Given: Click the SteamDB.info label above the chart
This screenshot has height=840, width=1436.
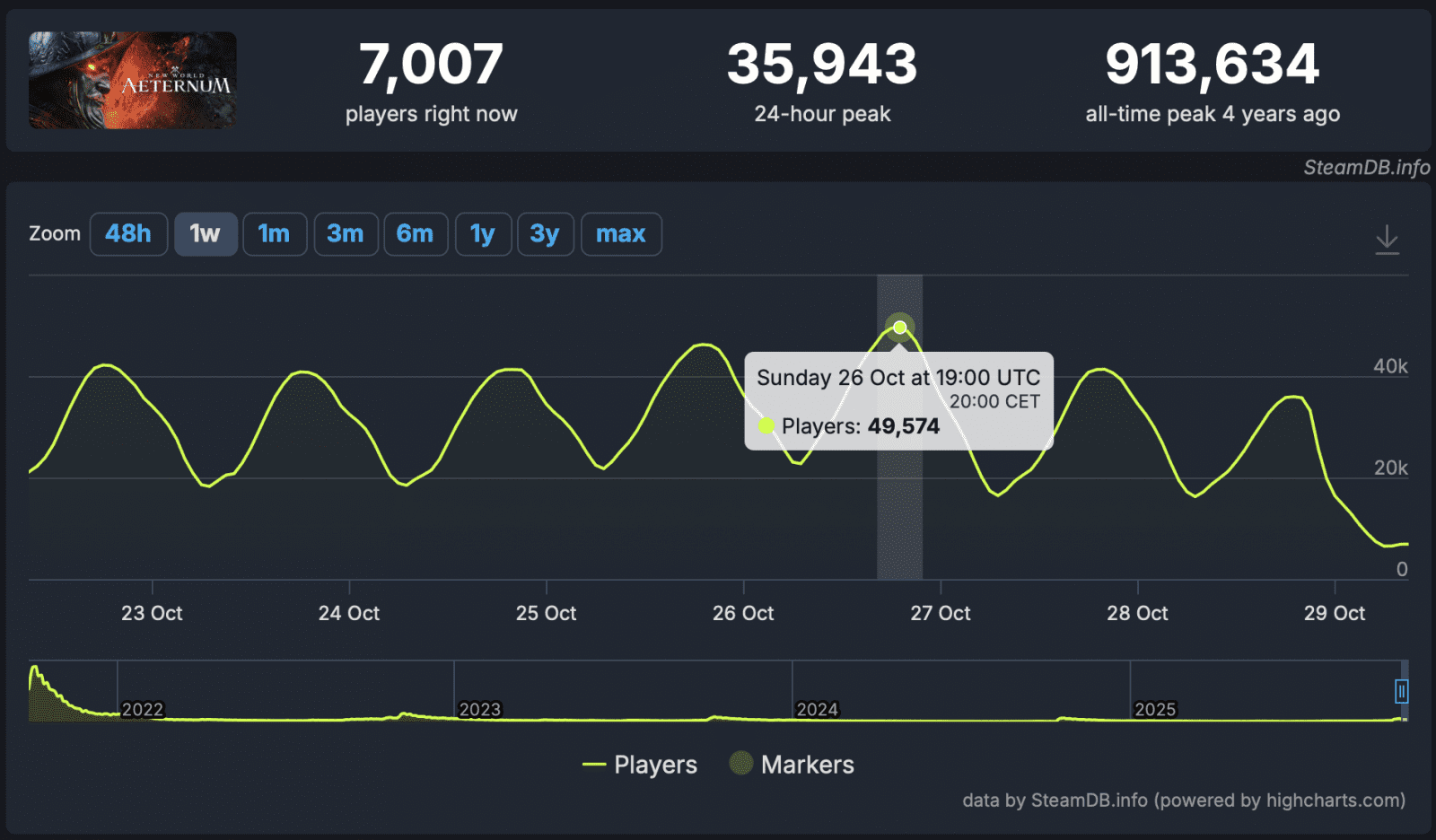Looking at the screenshot, I should coord(1366,167).
